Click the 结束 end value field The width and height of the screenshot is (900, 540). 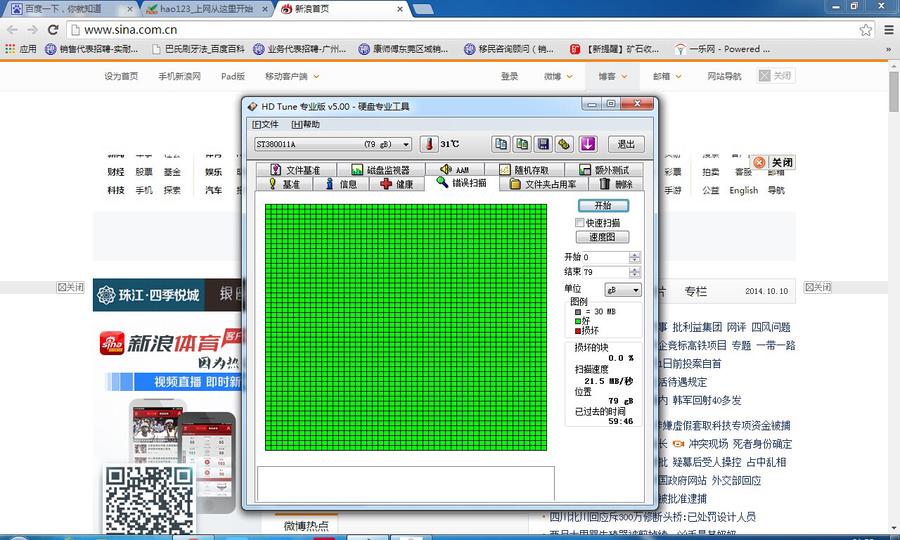point(606,272)
